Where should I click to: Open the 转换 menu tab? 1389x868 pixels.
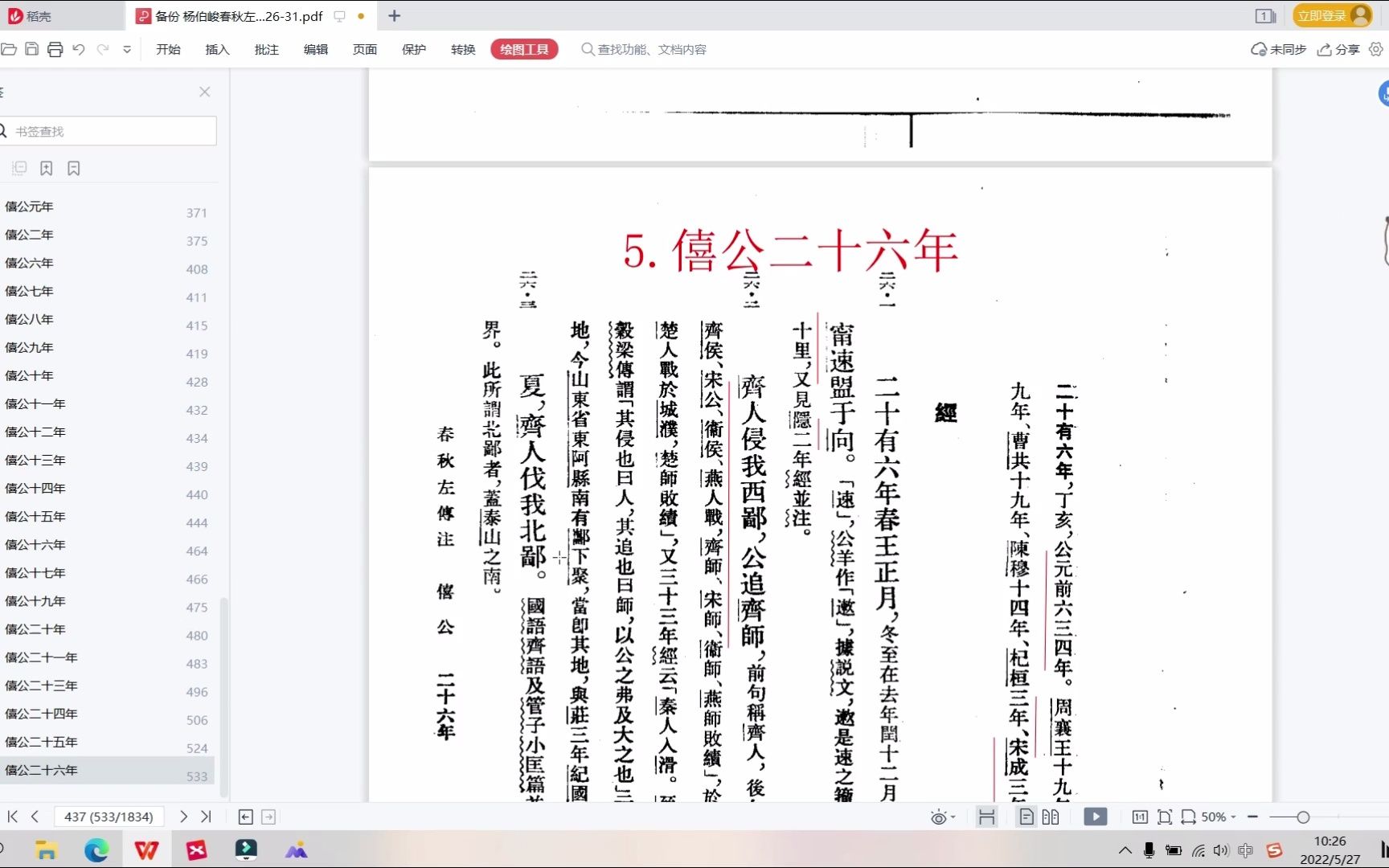tap(463, 49)
